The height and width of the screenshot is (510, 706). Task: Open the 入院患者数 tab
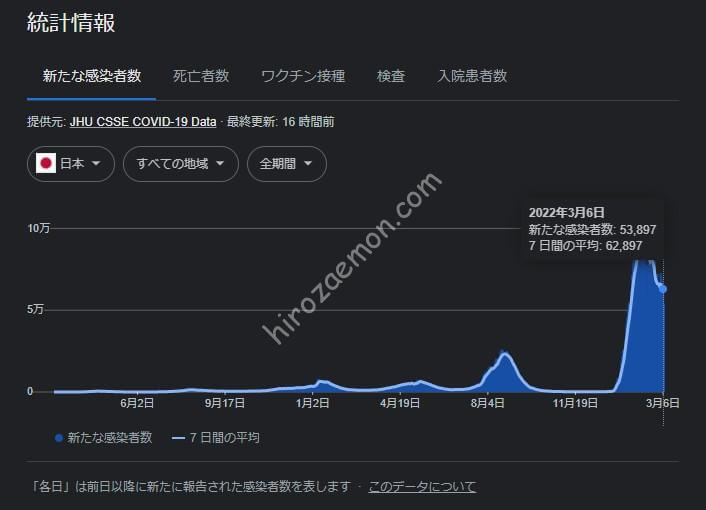(472, 76)
